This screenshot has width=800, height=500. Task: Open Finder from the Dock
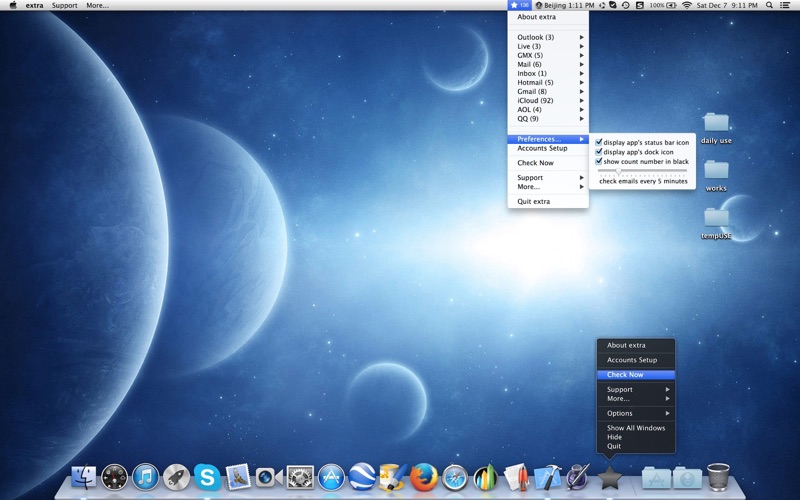[83, 477]
